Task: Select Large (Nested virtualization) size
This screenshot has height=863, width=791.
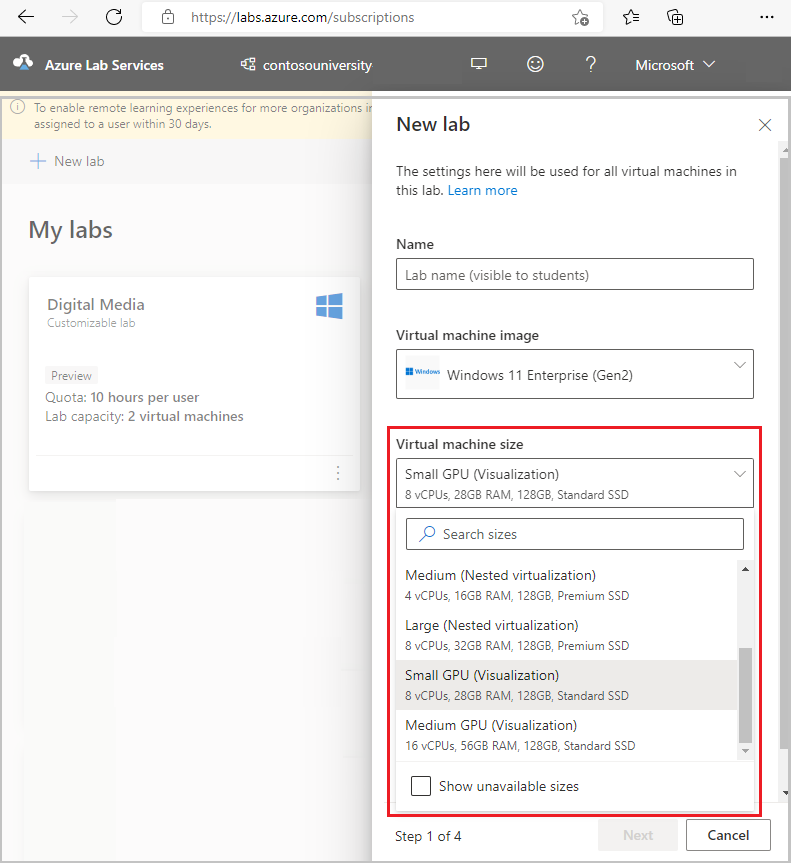Action: click(566, 635)
